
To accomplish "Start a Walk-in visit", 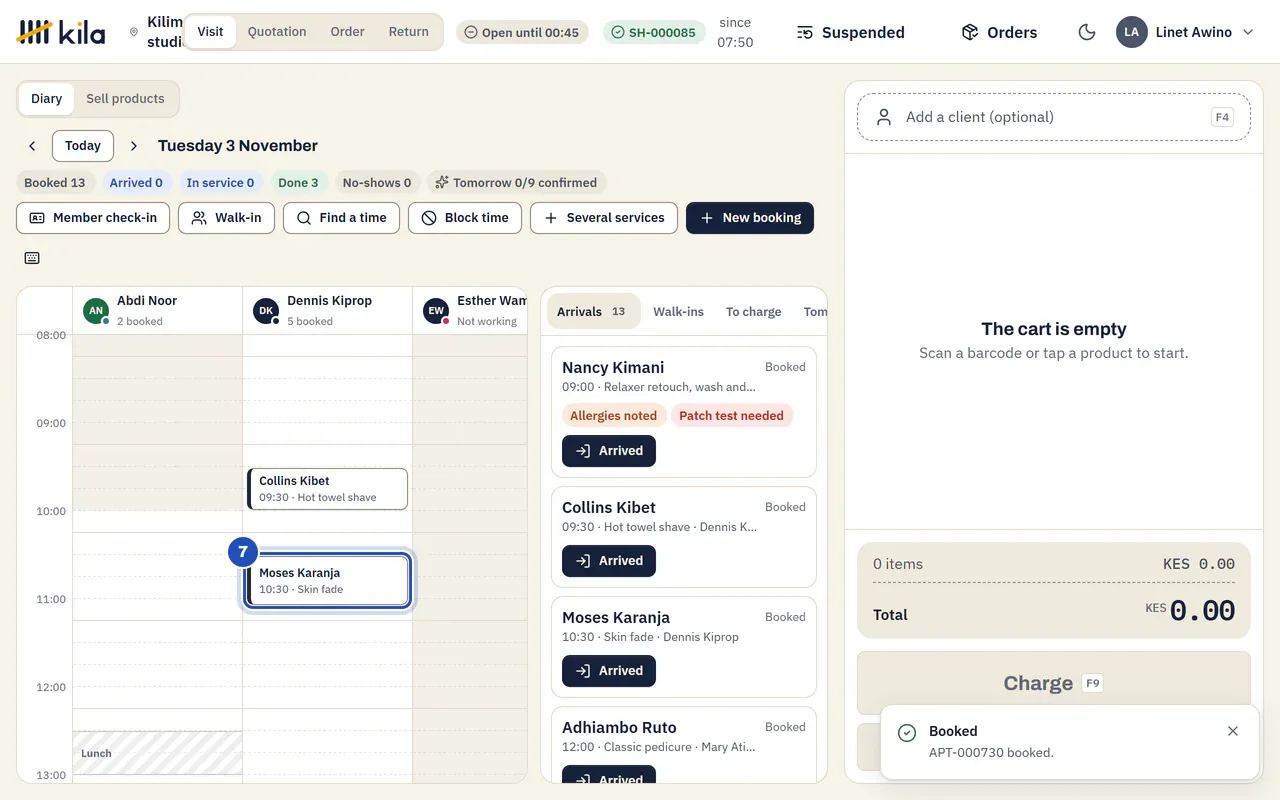I will tap(226, 218).
